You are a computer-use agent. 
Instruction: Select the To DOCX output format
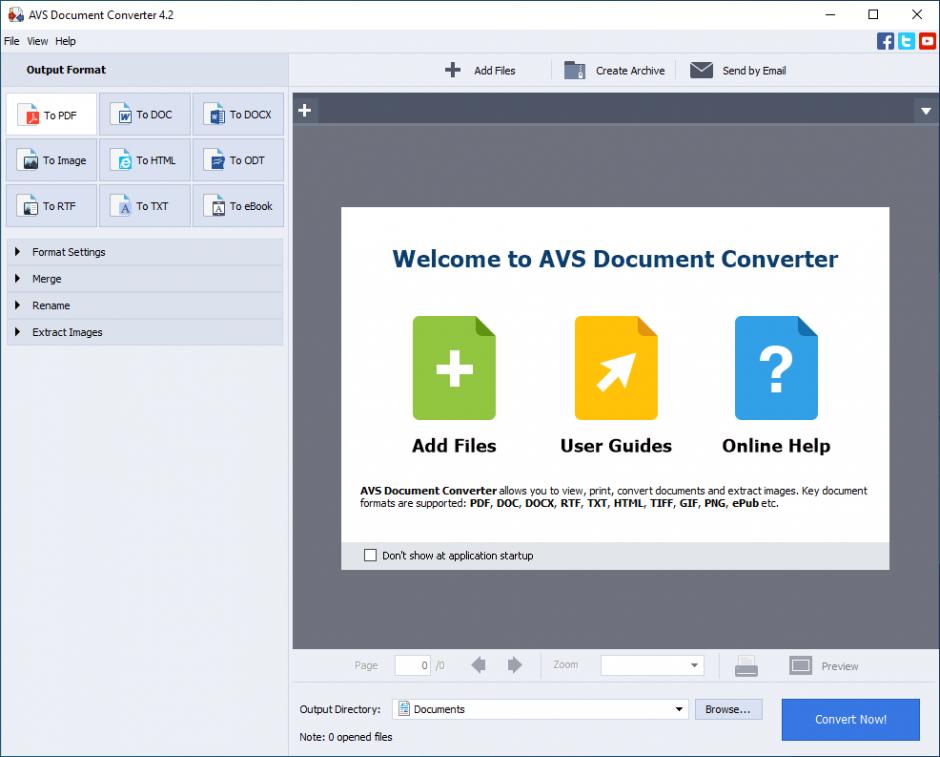pyautogui.click(x=238, y=114)
